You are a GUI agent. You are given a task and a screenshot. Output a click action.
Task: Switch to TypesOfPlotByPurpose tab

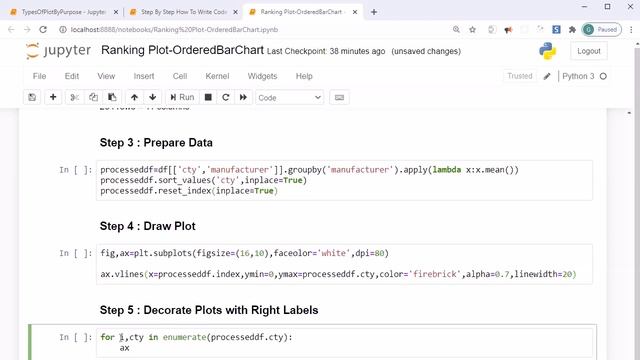pos(63,12)
